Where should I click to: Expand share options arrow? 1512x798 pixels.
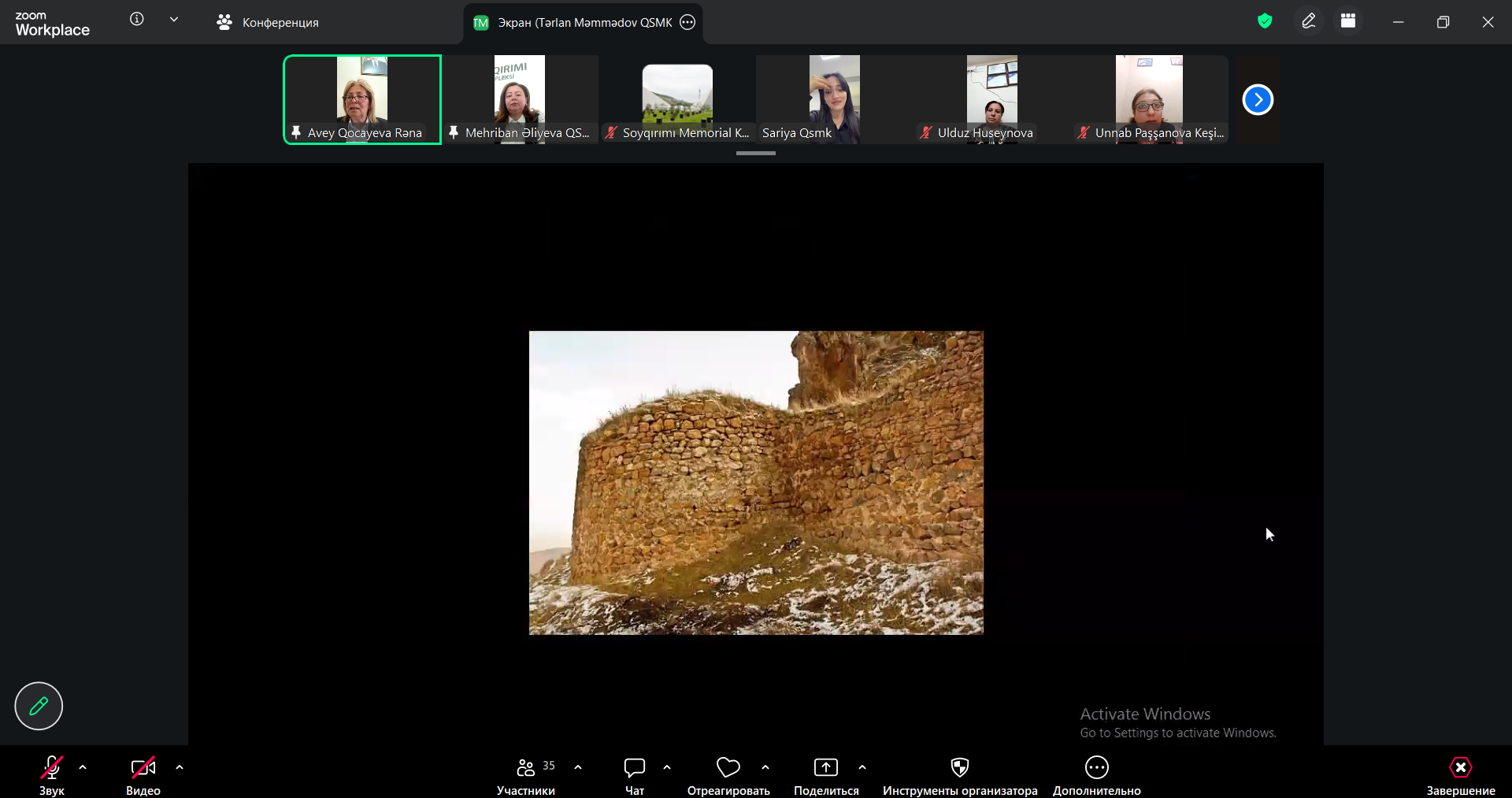[x=862, y=767]
